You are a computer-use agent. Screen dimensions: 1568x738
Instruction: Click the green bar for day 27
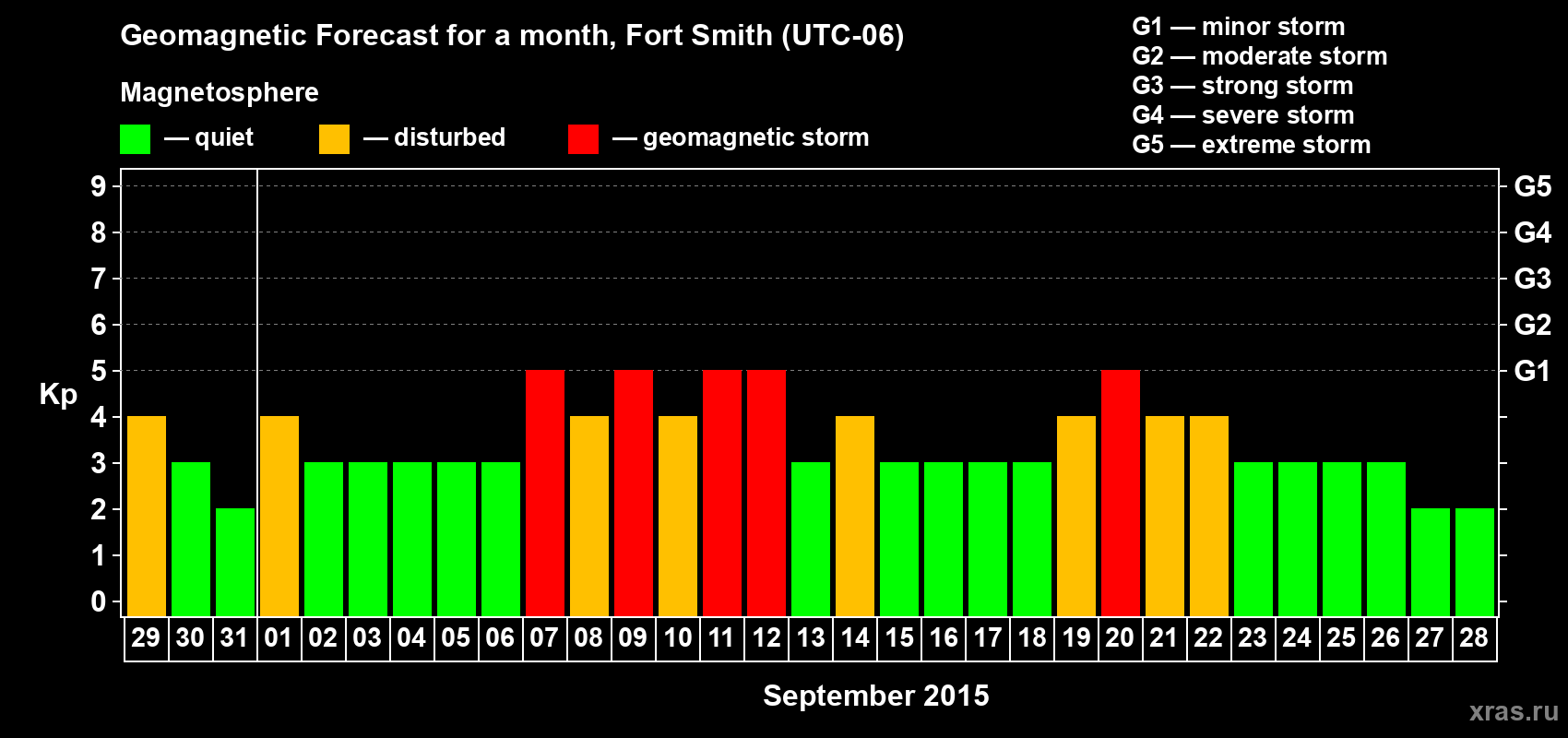[1431, 563]
